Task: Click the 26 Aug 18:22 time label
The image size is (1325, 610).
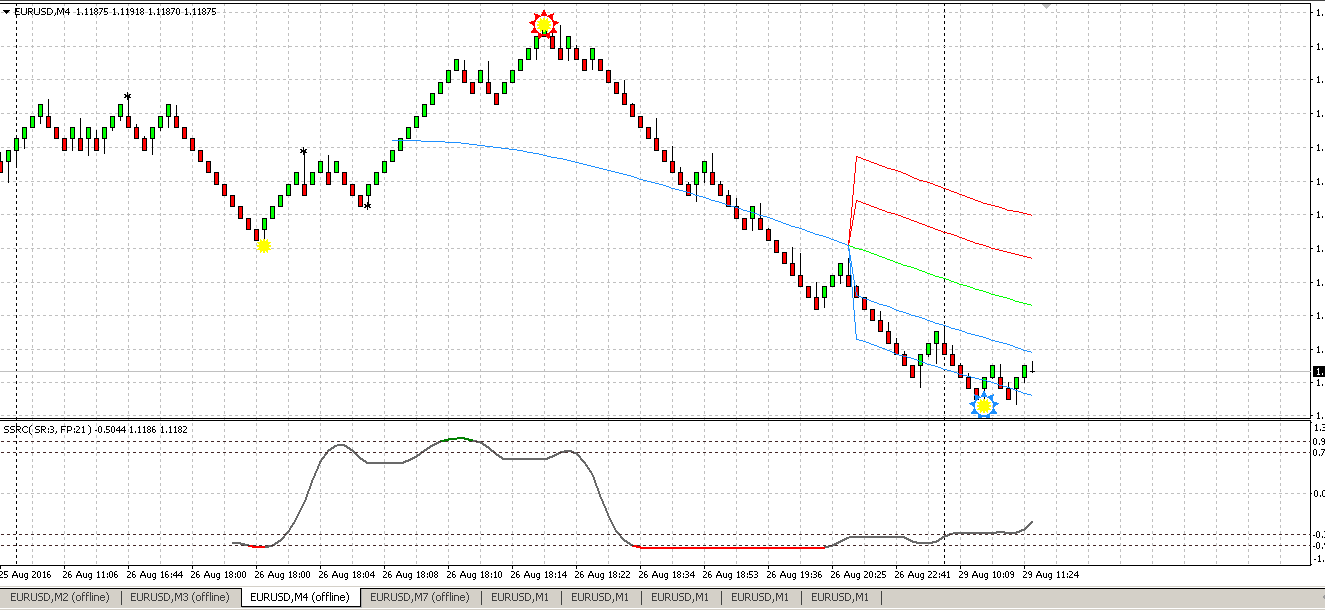Action: (x=604, y=575)
